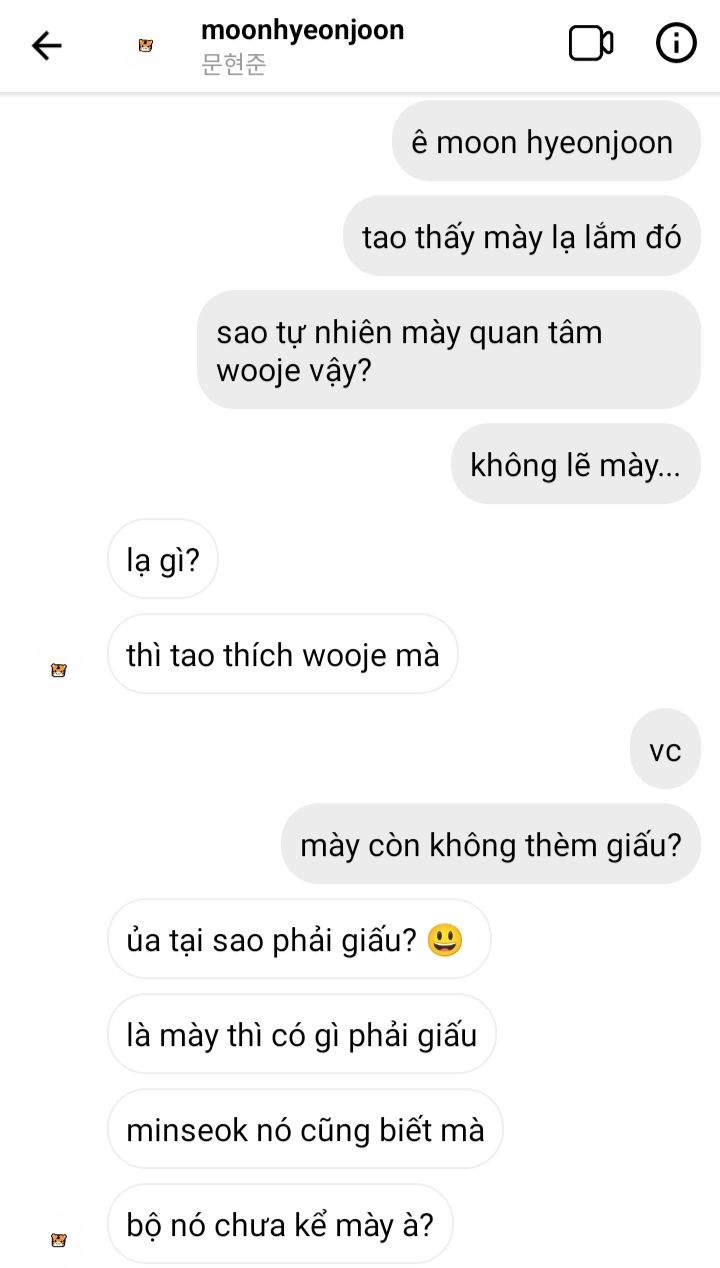Image resolution: width=720 pixels, height=1268 pixels.
Task: Tap the 'sao tự nhiên mày quan tâm wooje vậy?' bubble
Action: (448, 350)
